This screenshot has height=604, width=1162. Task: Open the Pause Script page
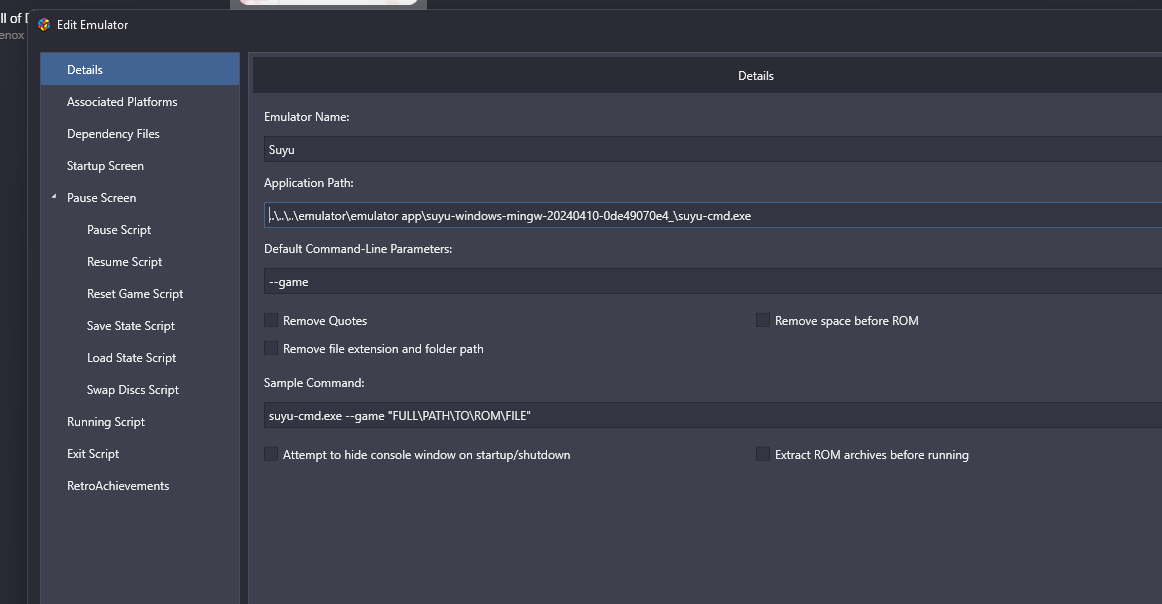point(119,230)
